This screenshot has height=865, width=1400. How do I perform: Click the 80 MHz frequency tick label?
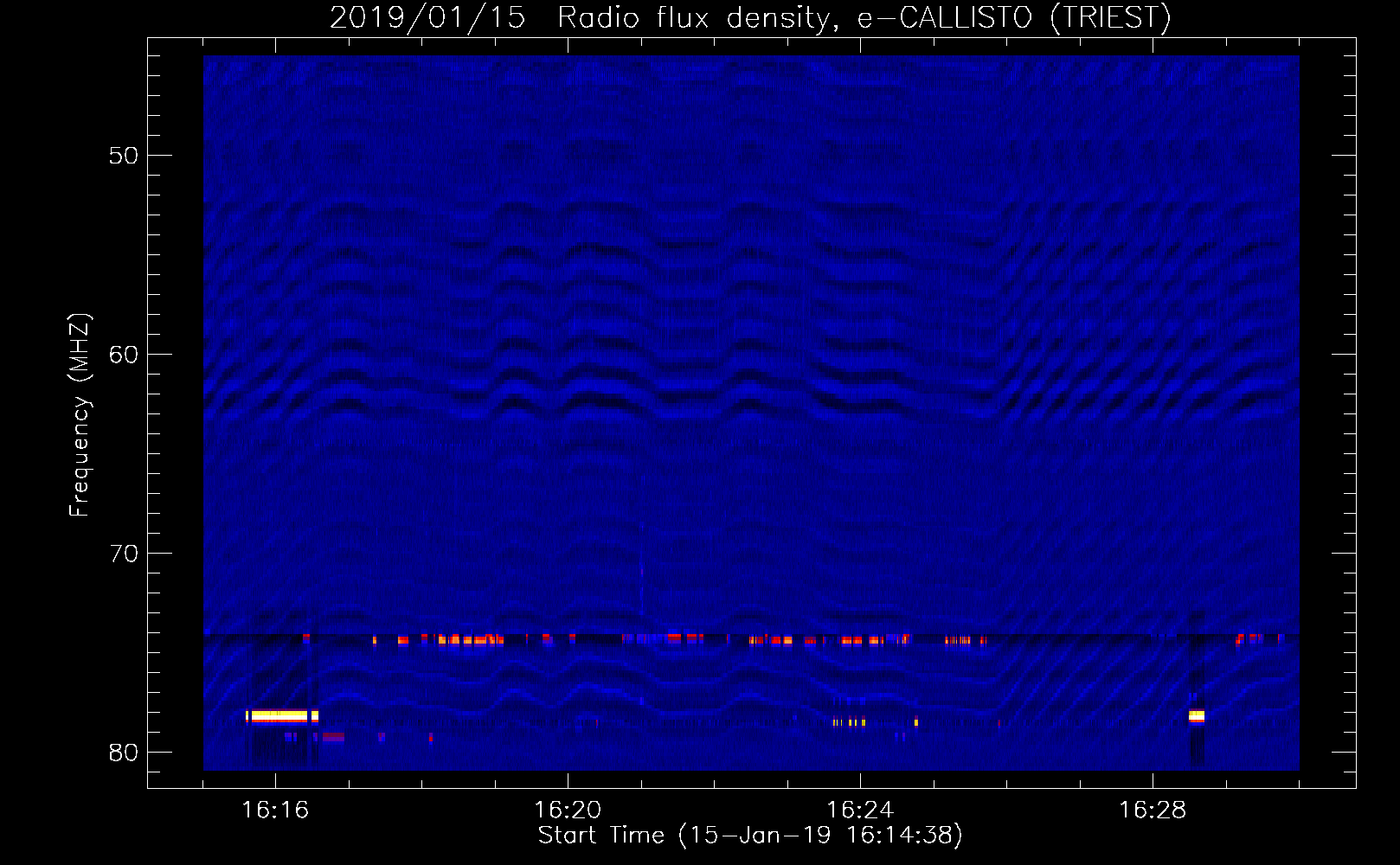124,753
